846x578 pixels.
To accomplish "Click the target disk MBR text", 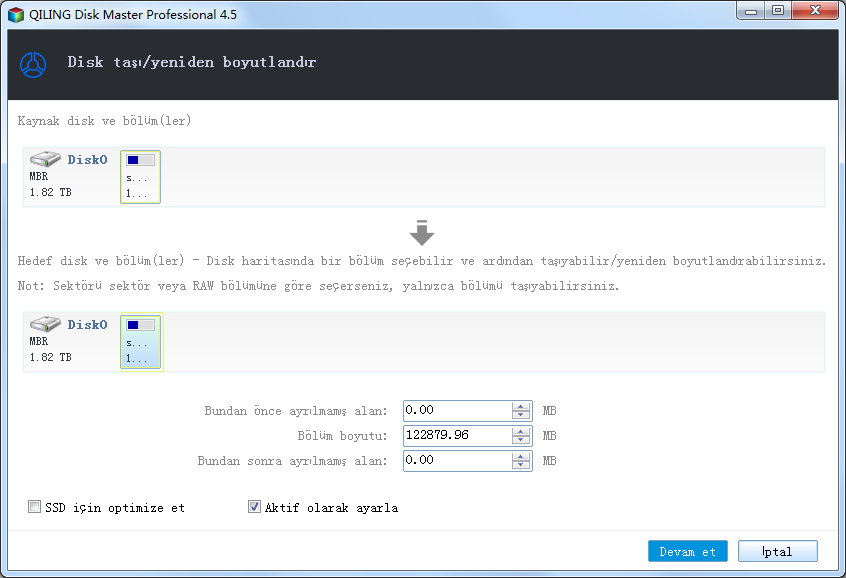I will 39,341.
